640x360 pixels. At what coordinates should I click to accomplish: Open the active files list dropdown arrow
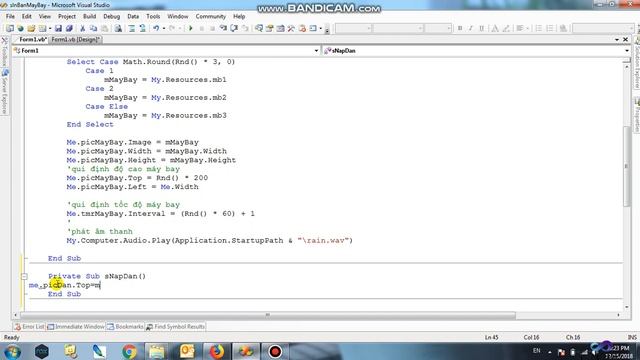617,40
